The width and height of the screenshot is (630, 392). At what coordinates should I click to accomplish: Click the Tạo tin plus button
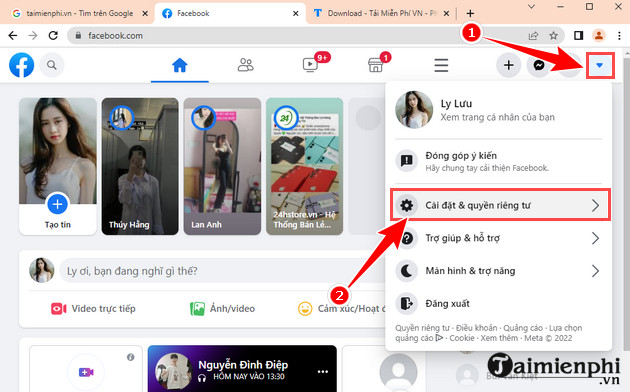pyautogui.click(x=57, y=204)
